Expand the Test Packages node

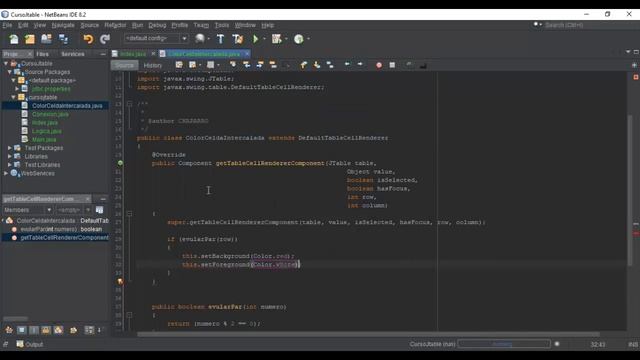pos(10,148)
